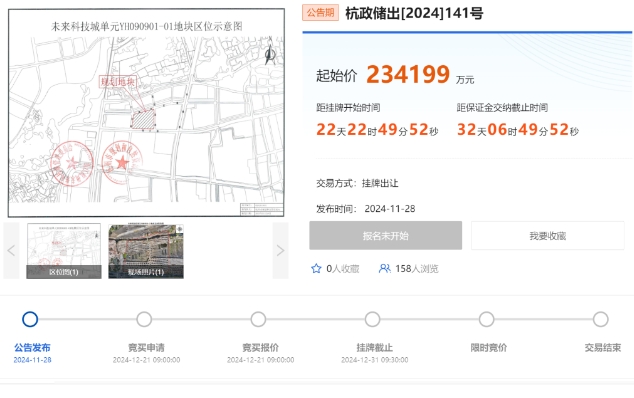Click the 距保证金交纳截止时间 label
This screenshot has height=398, width=634.
coord(502,108)
